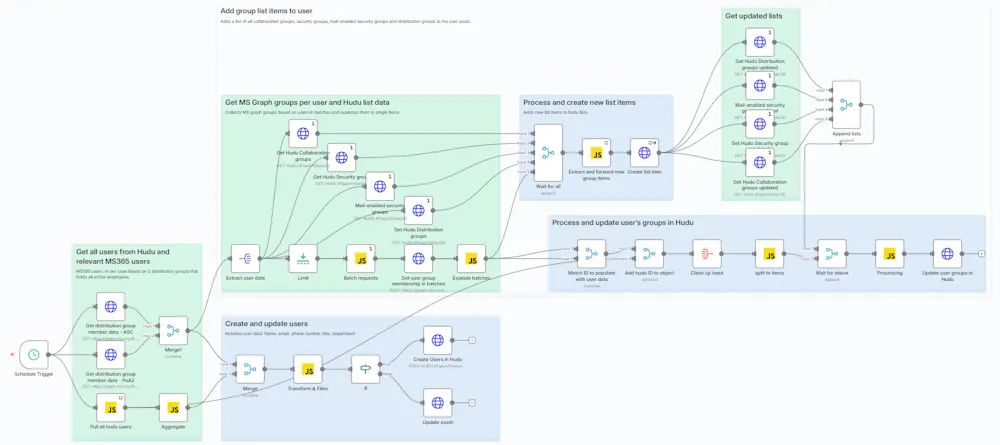Open Get Hudu Distribution groups node in MS Graph section
Screen dimensions: 1000x445
click(x=418, y=210)
